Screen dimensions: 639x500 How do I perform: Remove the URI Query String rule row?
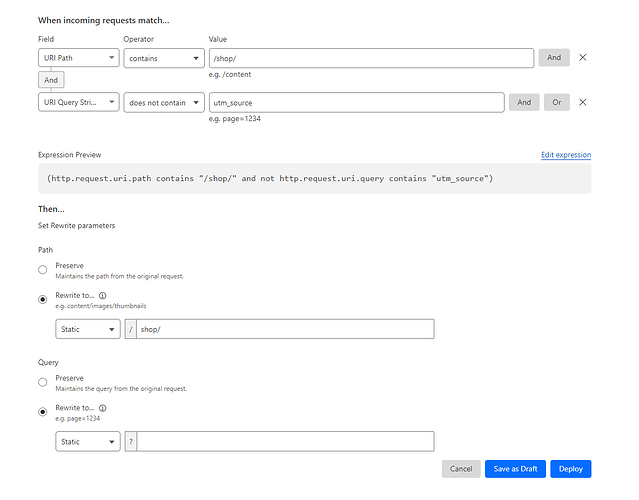pyautogui.click(x=582, y=102)
